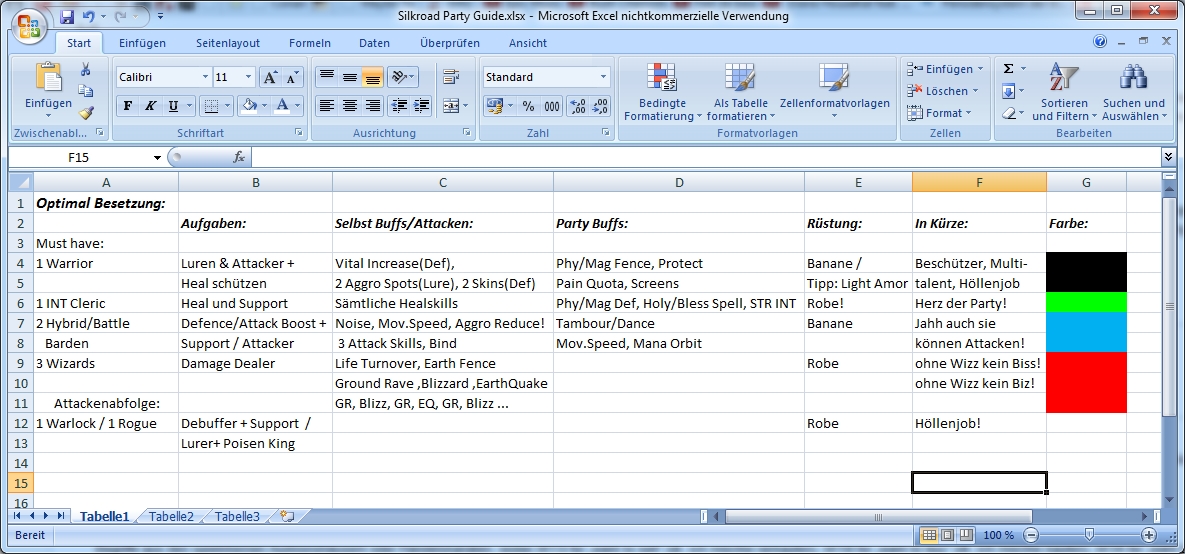The image size is (1185, 554).
Task: Toggle bold formatting (F)
Action: 128,106
